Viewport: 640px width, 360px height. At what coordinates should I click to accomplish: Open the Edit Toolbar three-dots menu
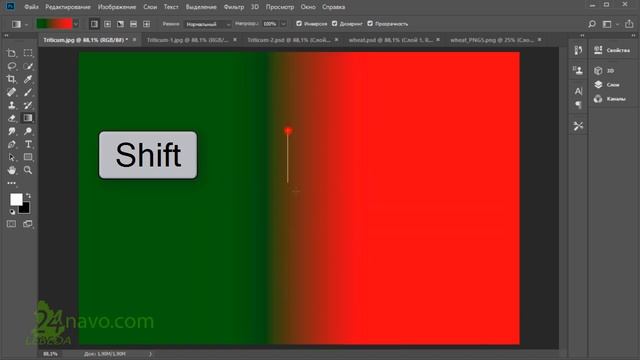pyautogui.click(x=11, y=183)
